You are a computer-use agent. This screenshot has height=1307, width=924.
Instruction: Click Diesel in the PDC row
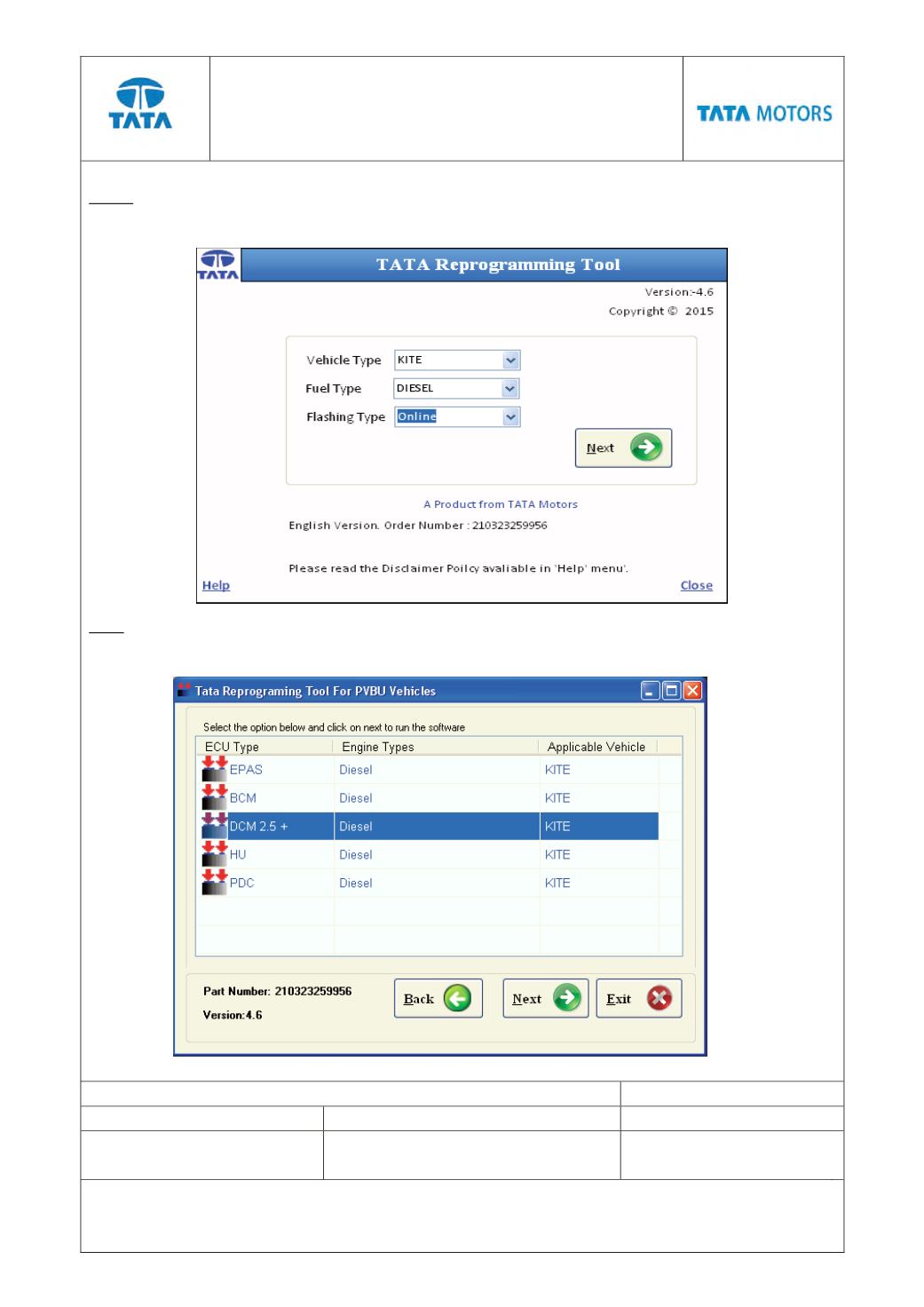[356, 883]
